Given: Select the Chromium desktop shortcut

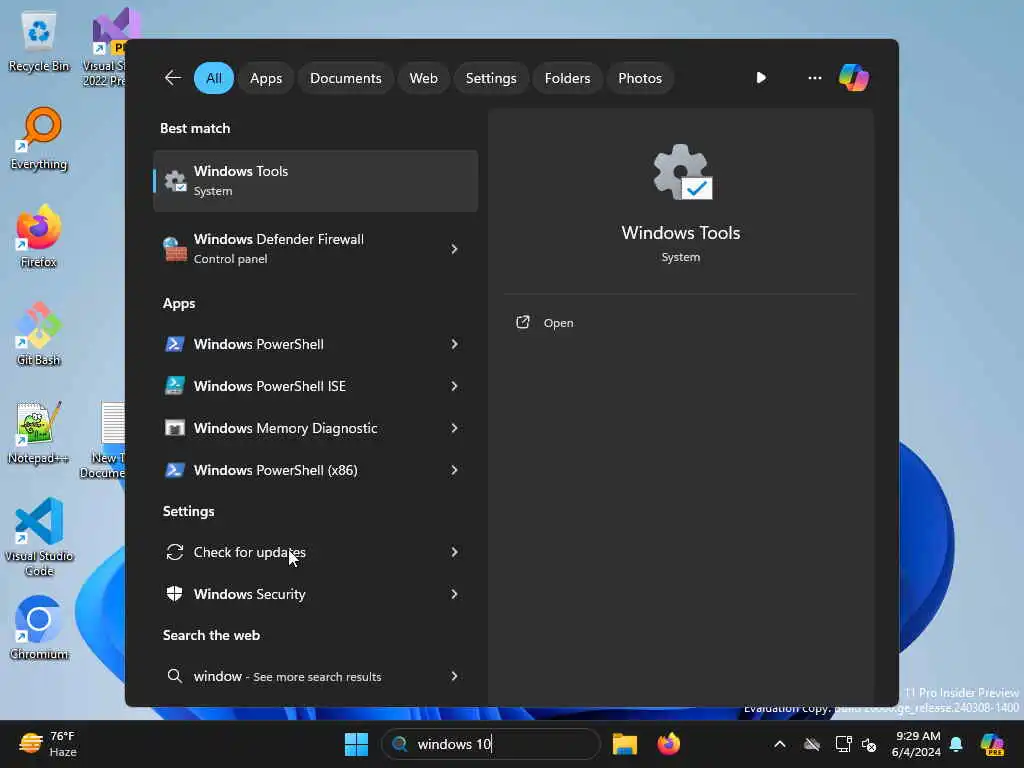Looking at the screenshot, I should [39, 628].
